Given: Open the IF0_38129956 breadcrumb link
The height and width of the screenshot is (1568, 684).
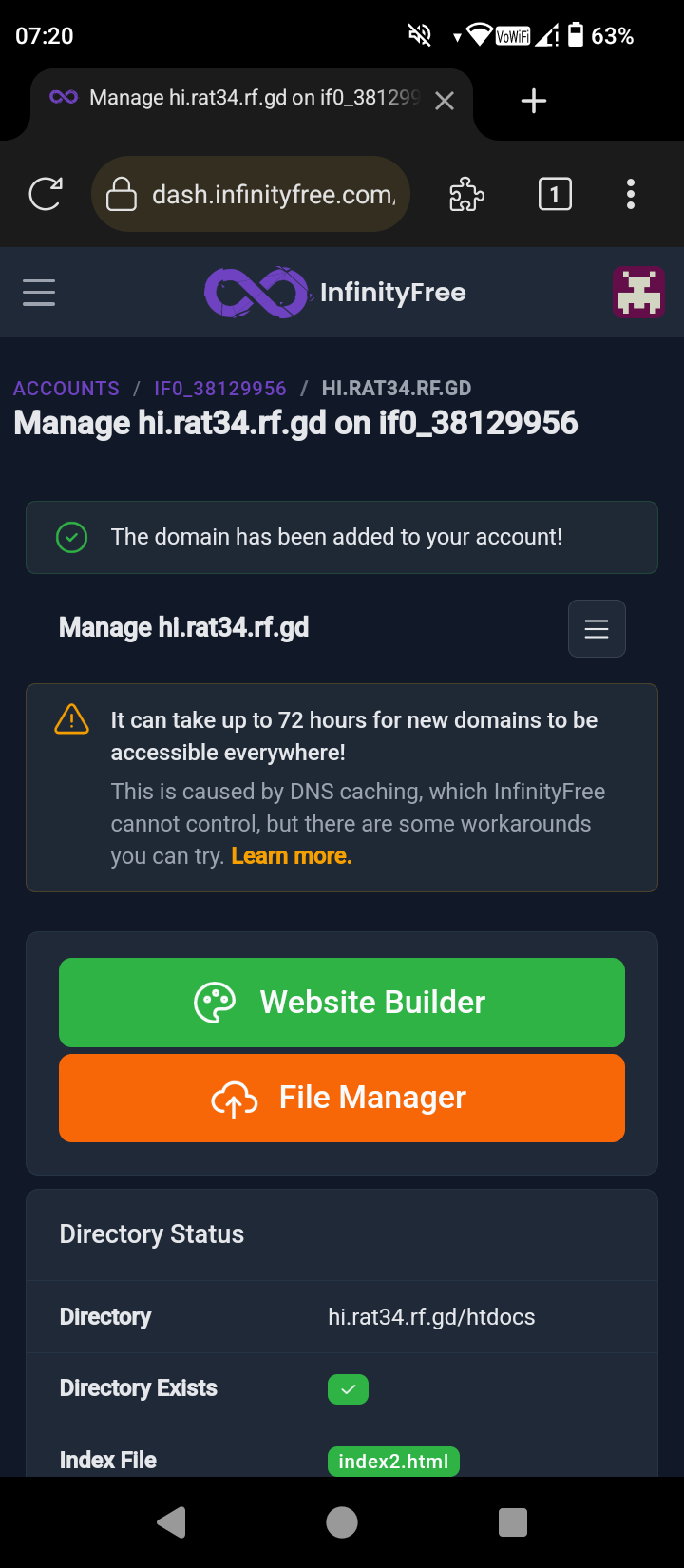Looking at the screenshot, I should [220, 389].
